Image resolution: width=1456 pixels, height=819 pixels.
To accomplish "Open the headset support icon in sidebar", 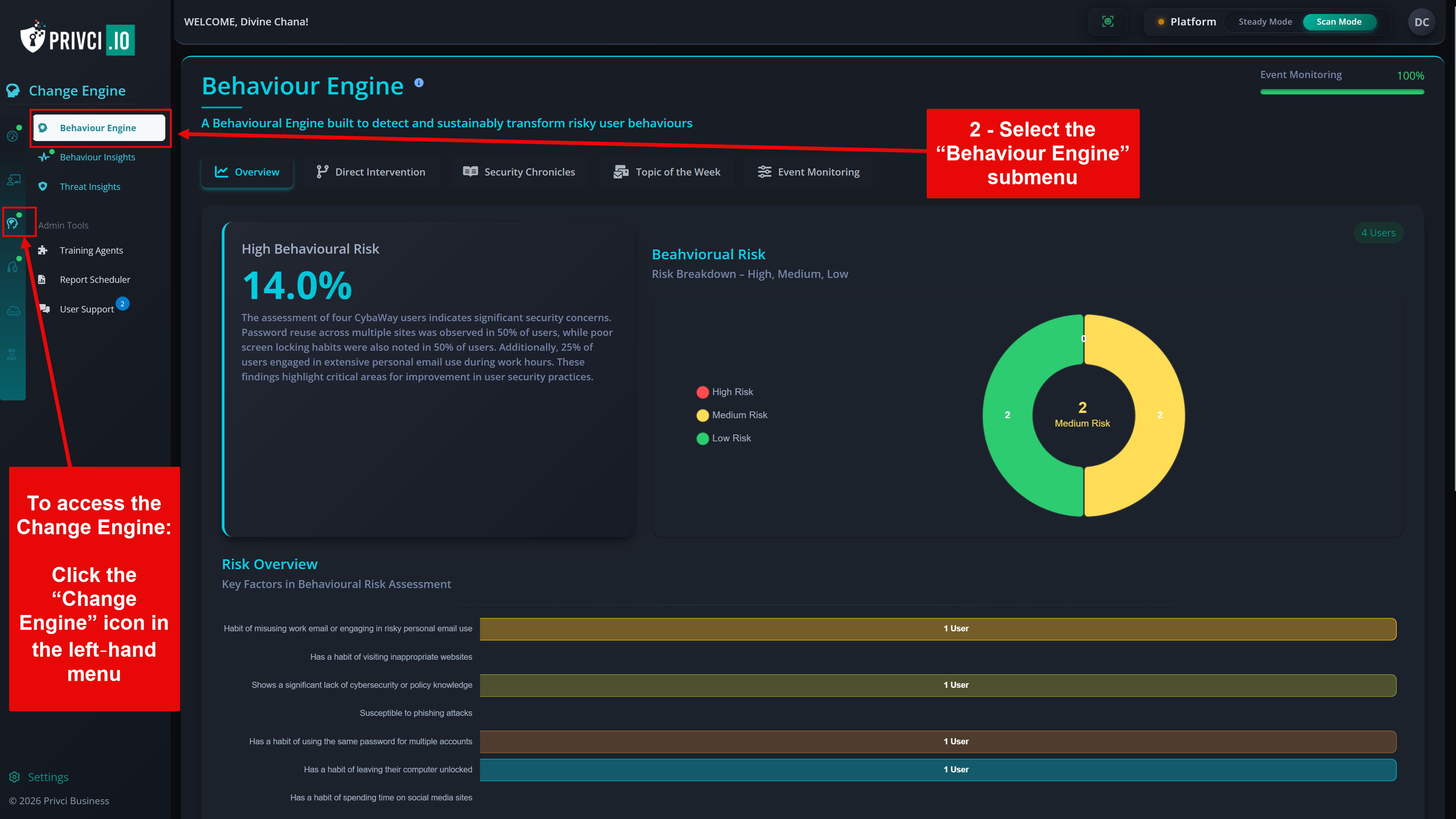I will pyautogui.click(x=13, y=267).
